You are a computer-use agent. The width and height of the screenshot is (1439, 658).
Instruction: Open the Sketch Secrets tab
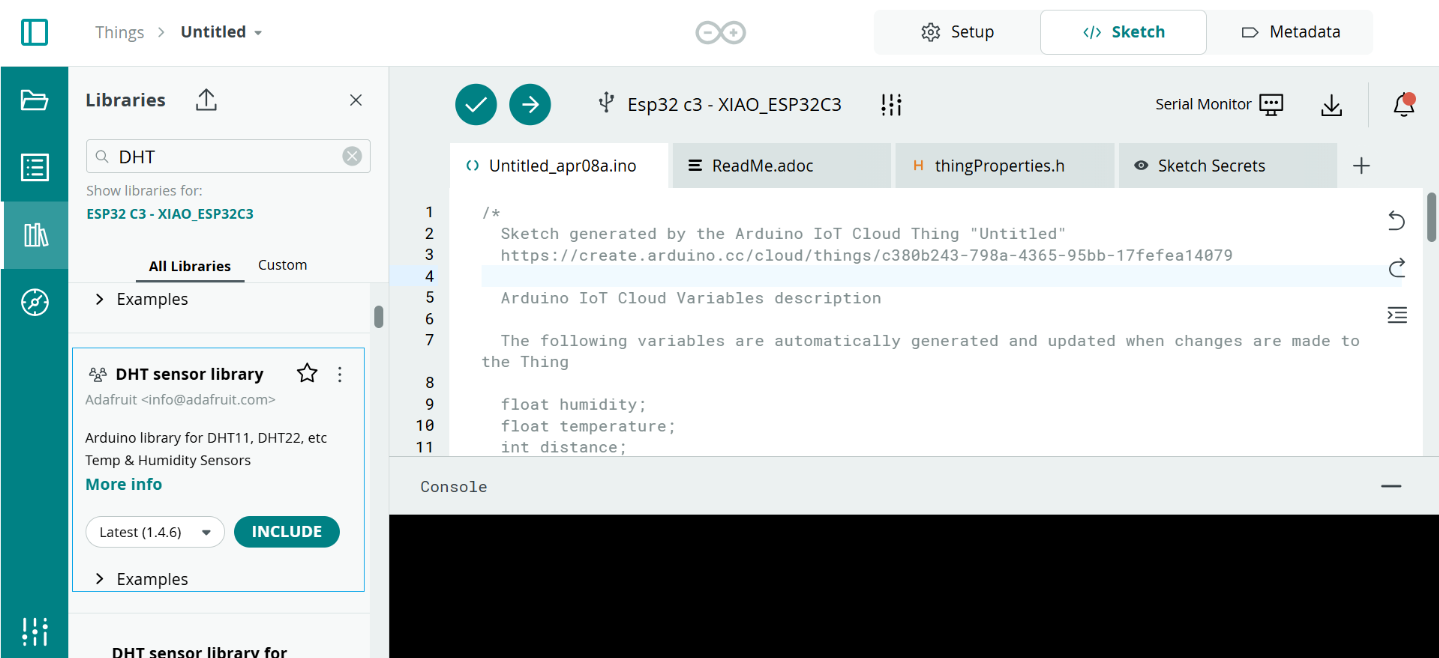[x=1227, y=166]
